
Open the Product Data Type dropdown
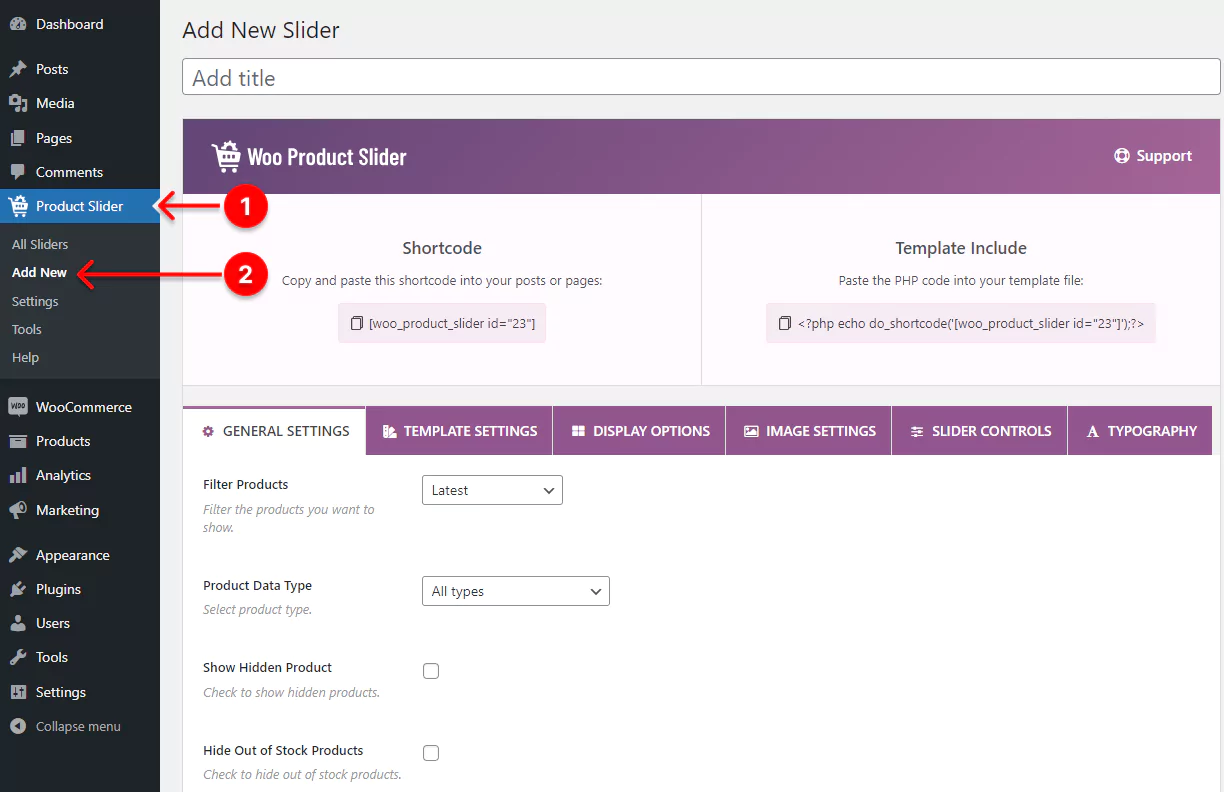pyautogui.click(x=516, y=591)
